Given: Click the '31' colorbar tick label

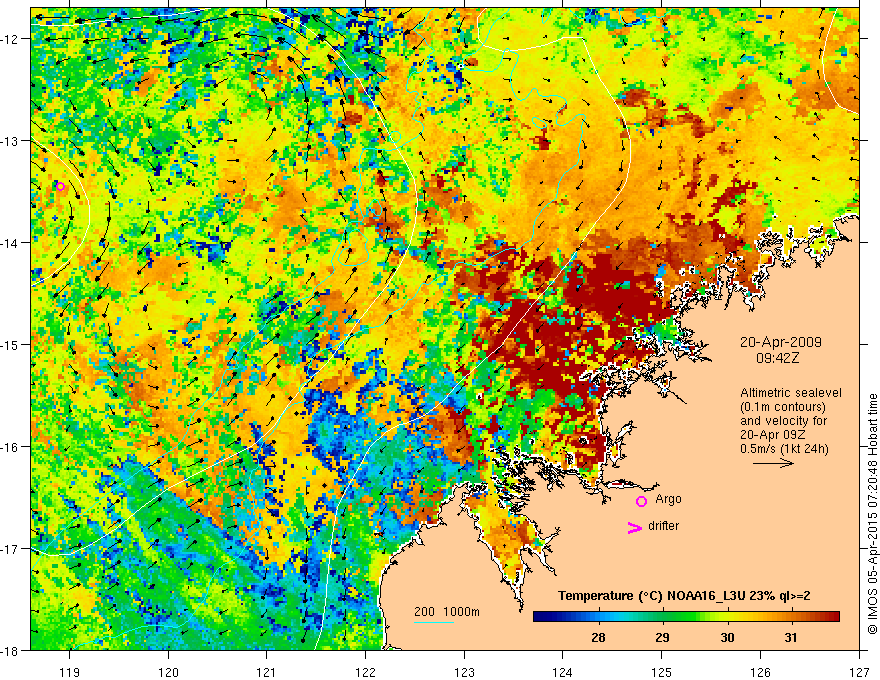Looking at the screenshot, I should pos(791,637).
